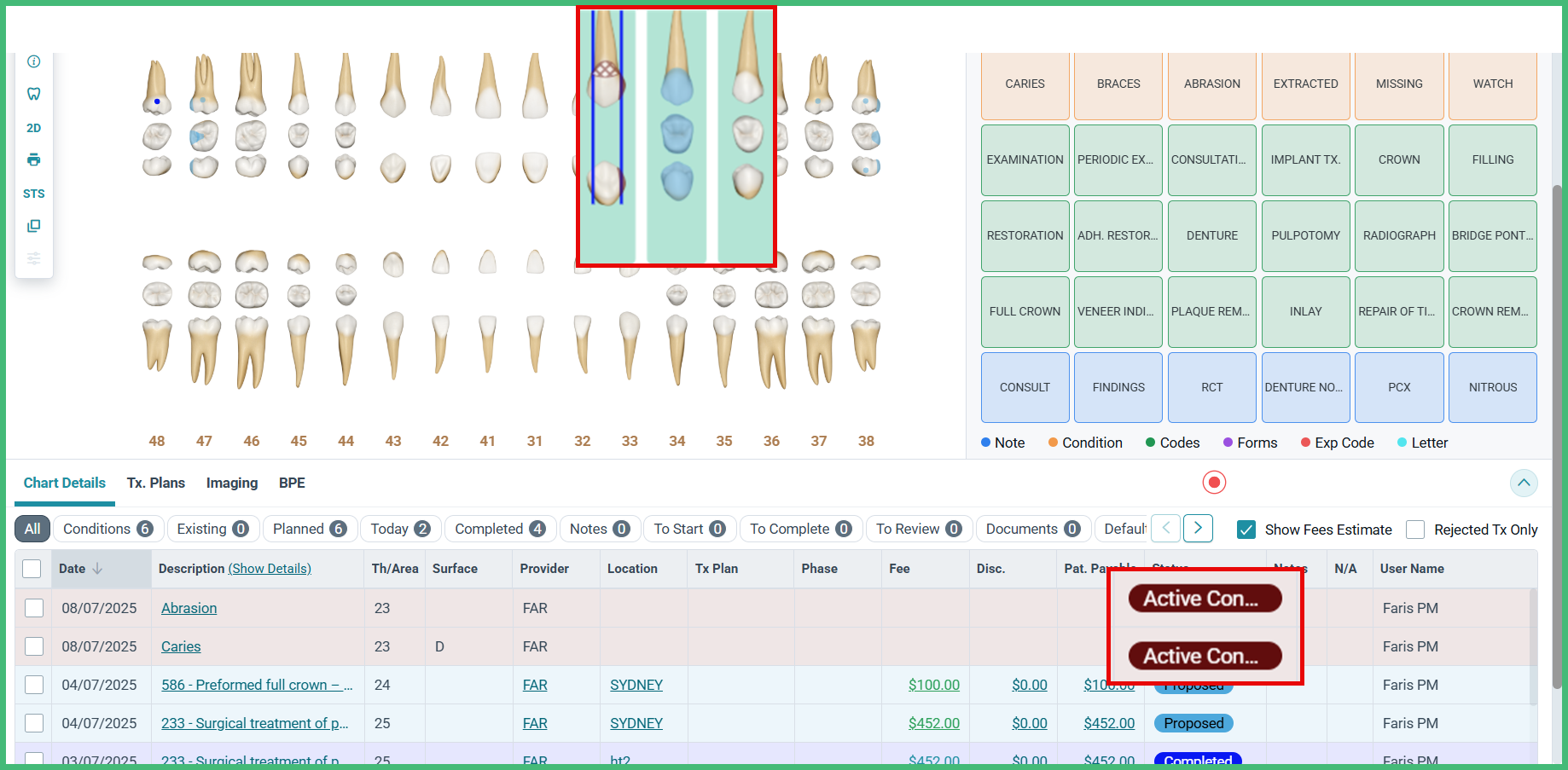Click the tooth icon in the sidebar
Viewport: 1568px width, 770px height.
34,94
